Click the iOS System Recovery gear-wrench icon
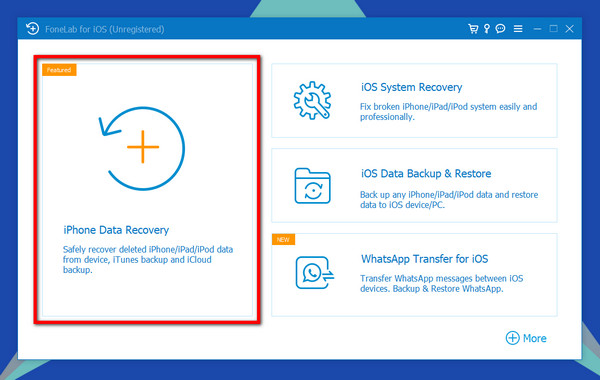Screen dimensions: 600x380 click(312, 100)
